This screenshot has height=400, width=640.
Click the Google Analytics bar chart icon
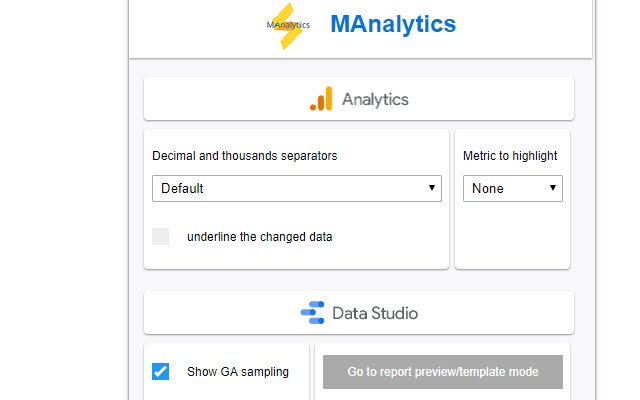click(x=321, y=99)
